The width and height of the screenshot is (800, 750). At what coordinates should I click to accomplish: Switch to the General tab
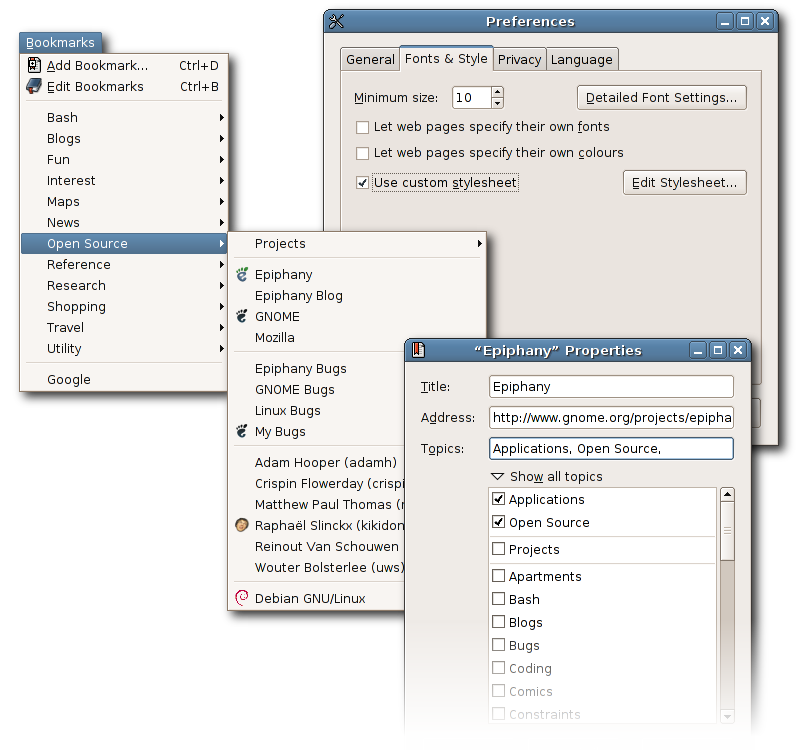pyautogui.click(x=370, y=59)
